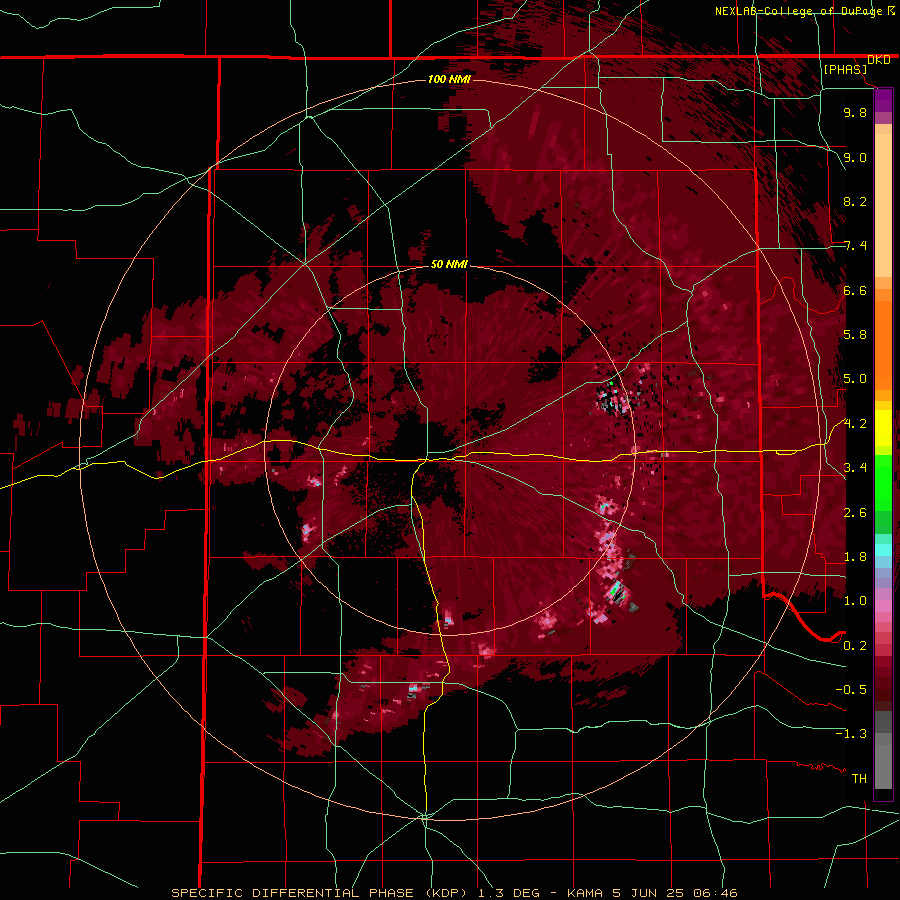Screen dimensions: 900x900
Task: Click the "5 JUN 25" date in the caption
Action: [648, 893]
